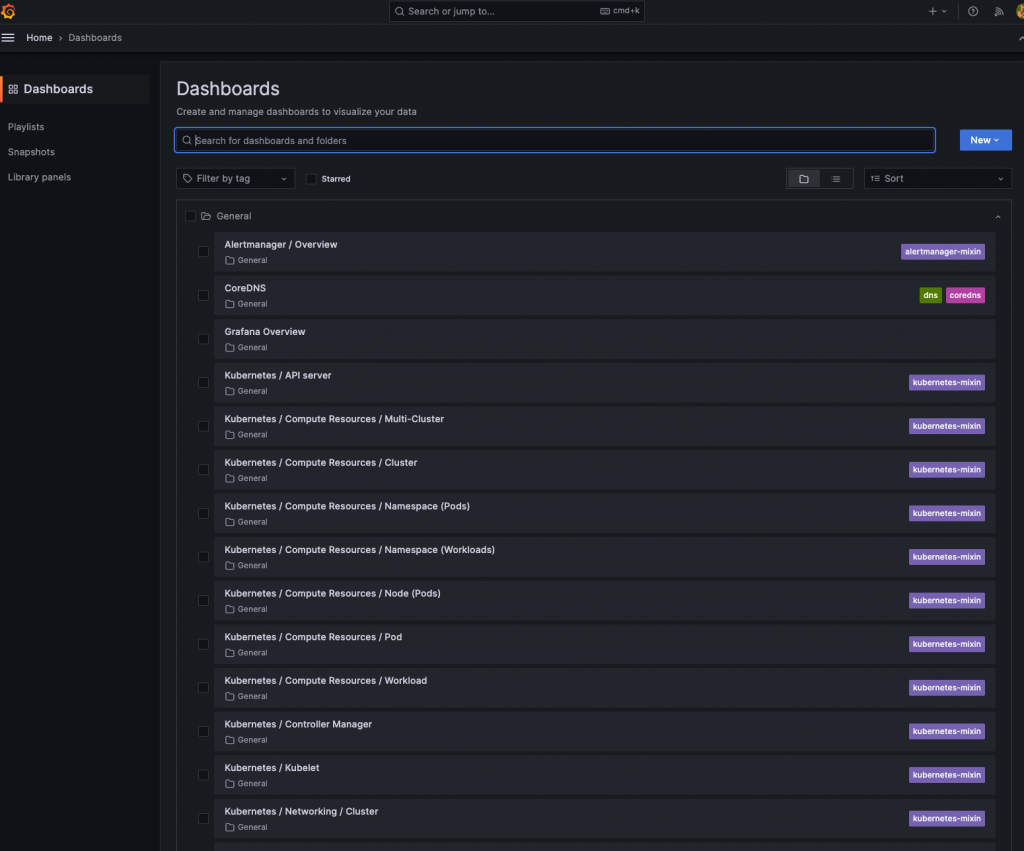Open Playlists in the sidebar

[26, 127]
